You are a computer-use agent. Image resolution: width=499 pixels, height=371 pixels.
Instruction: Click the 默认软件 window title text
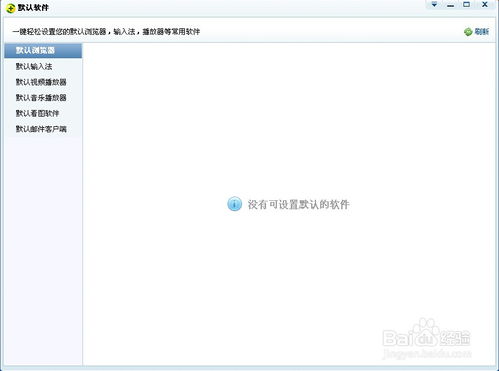click(x=33, y=8)
